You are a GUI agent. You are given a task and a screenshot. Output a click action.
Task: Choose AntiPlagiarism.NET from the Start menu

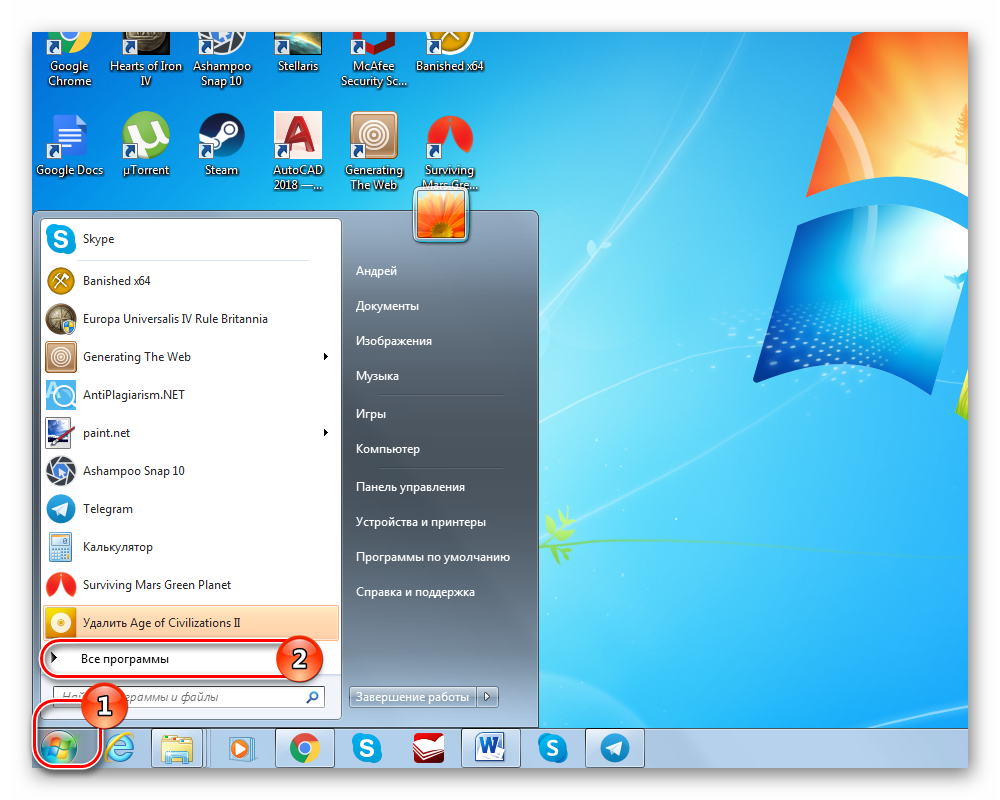pos(133,395)
